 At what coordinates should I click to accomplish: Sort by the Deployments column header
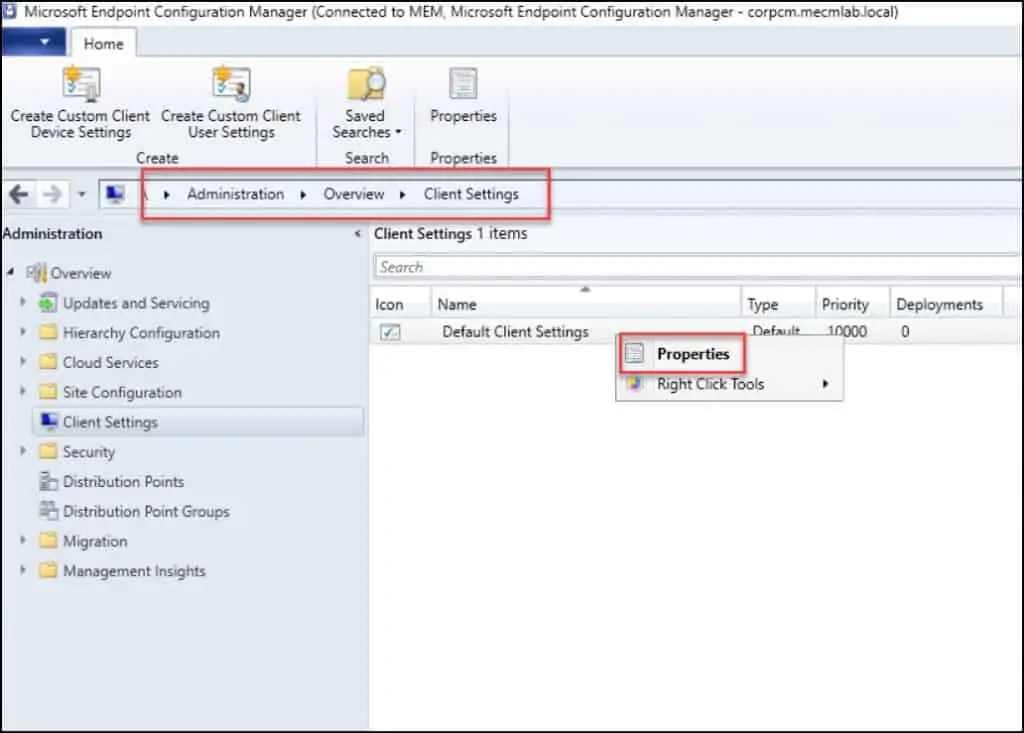(946, 304)
